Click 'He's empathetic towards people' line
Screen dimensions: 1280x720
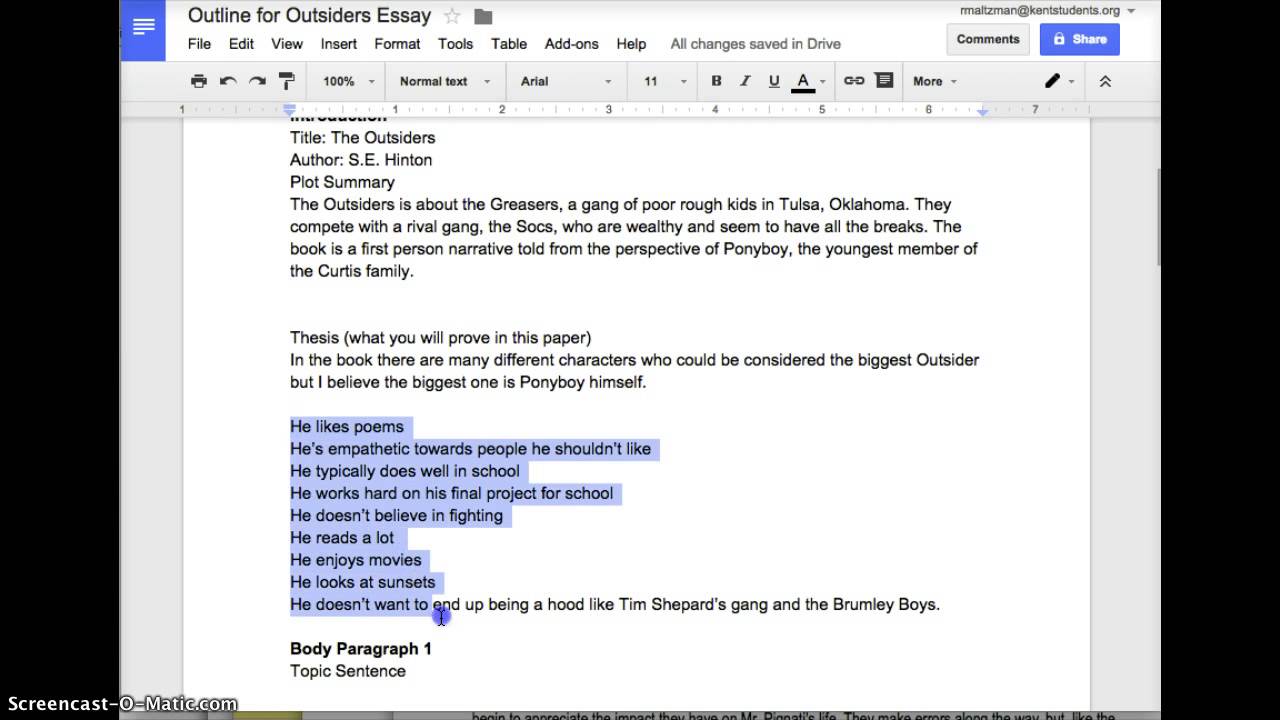pos(470,449)
